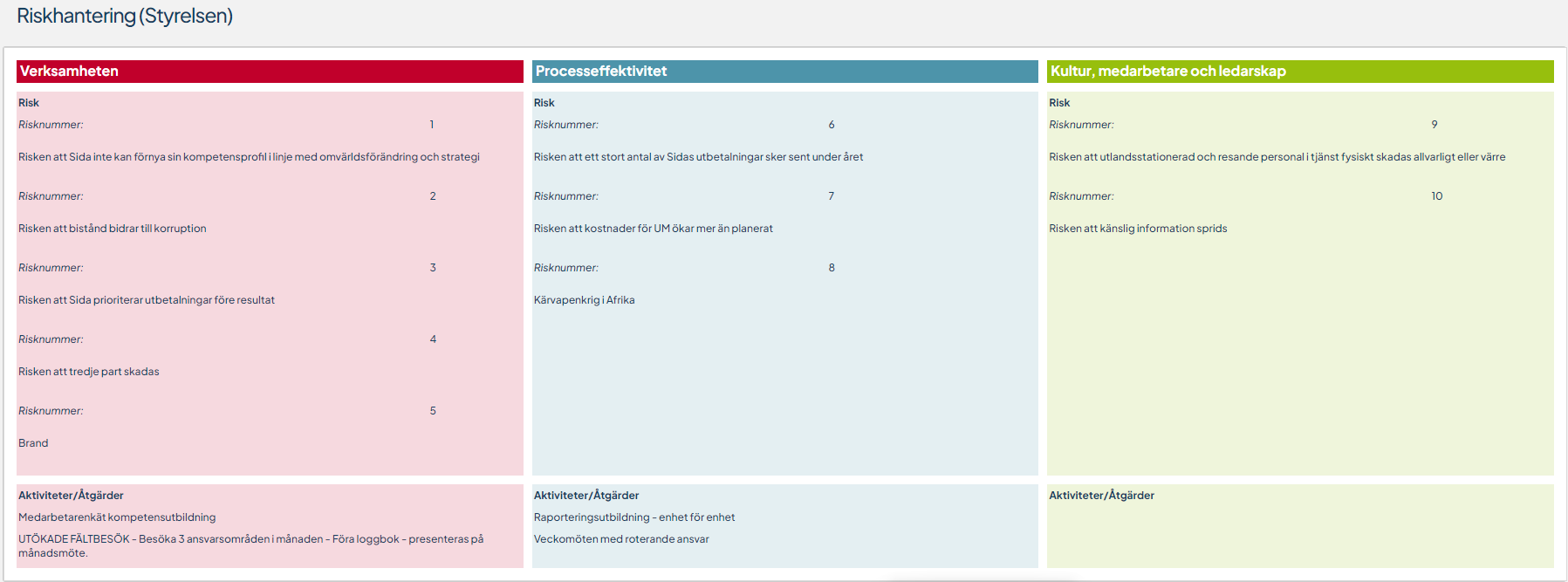This screenshot has width=1568, height=582.
Task: Click the 'Risknummer:' label beside number 5
Action: point(51,411)
